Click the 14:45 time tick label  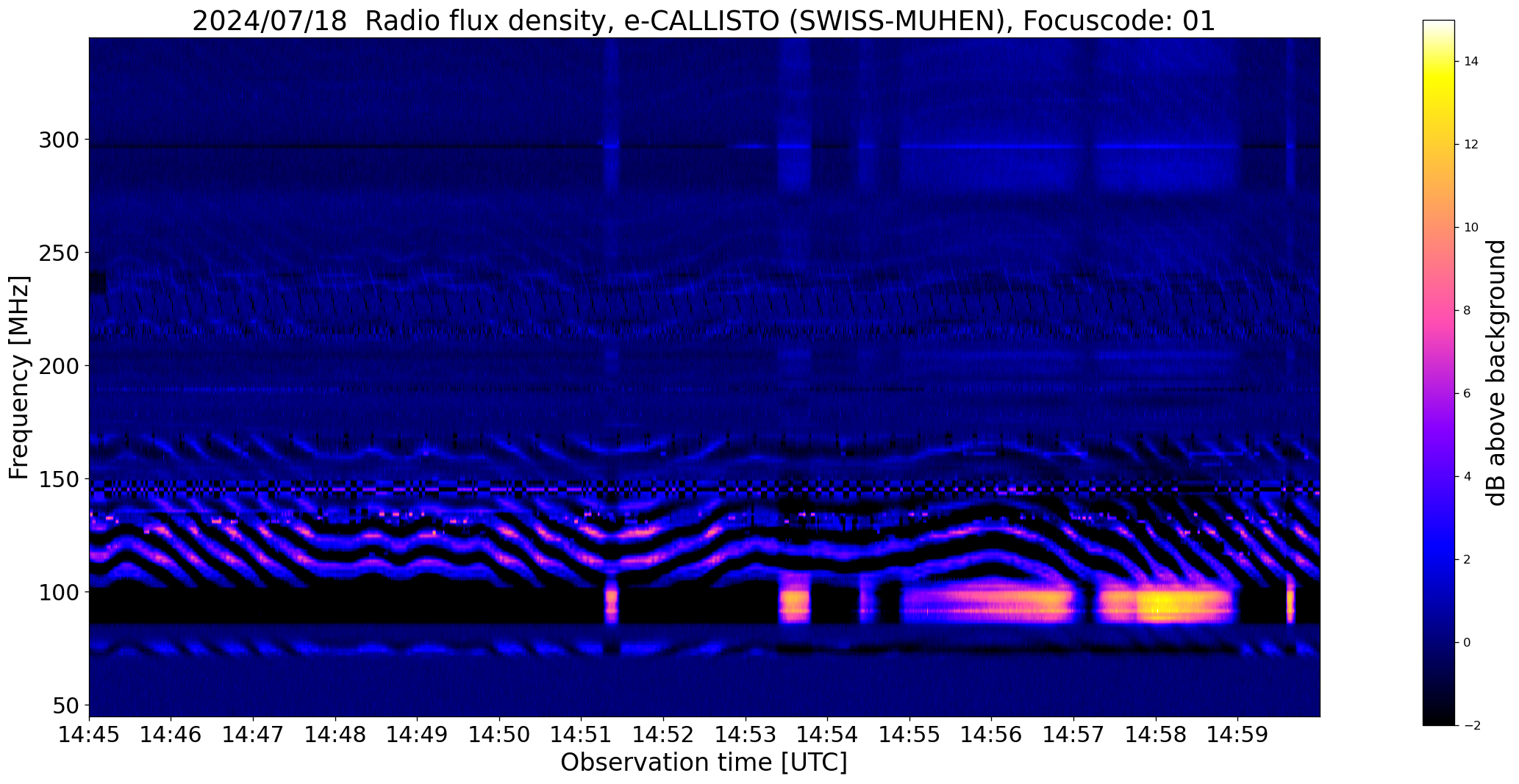click(x=89, y=734)
